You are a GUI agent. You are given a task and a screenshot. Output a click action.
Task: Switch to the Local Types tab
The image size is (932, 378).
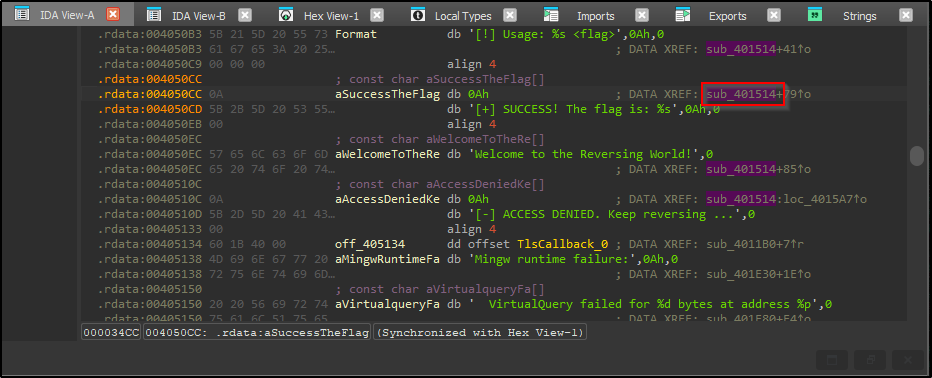pos(463,16)
